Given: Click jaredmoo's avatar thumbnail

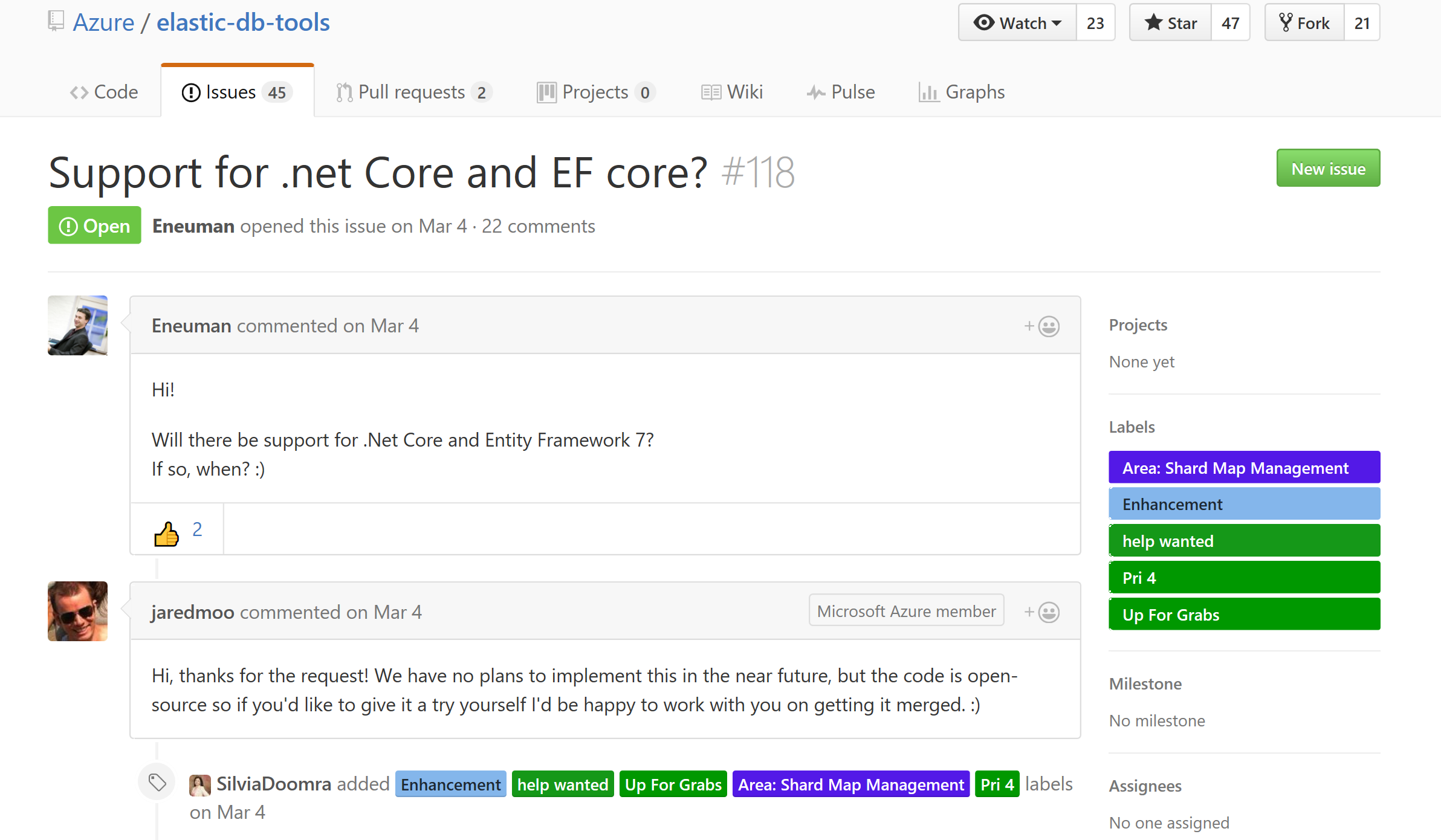Looking at the screenshot, I should pyautogui.click(x=77, y=611).
